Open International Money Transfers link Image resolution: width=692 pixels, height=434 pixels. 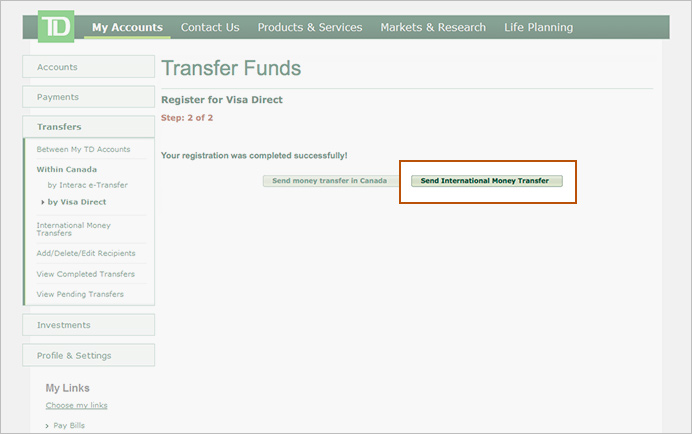(x=74, y=229)
